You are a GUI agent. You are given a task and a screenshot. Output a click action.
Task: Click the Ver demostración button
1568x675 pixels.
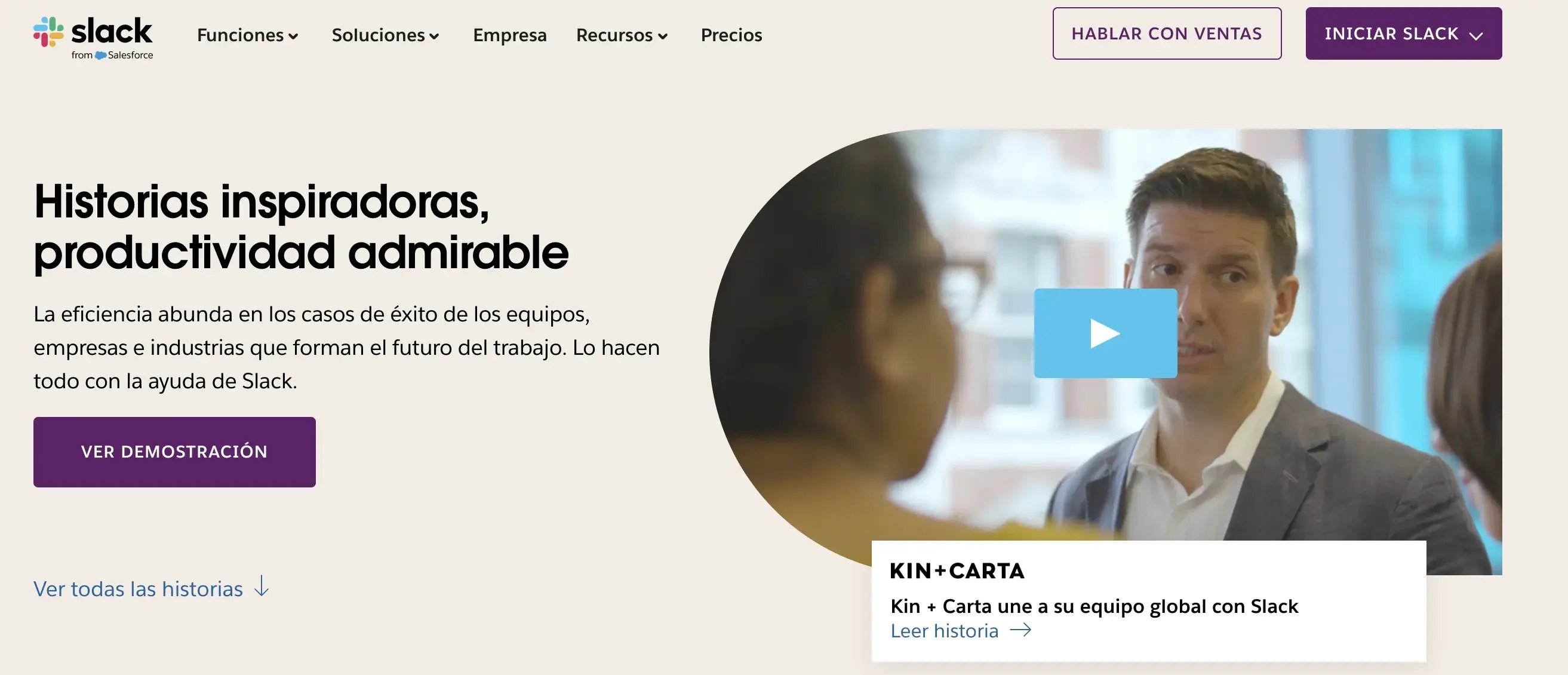click(175, 452)
